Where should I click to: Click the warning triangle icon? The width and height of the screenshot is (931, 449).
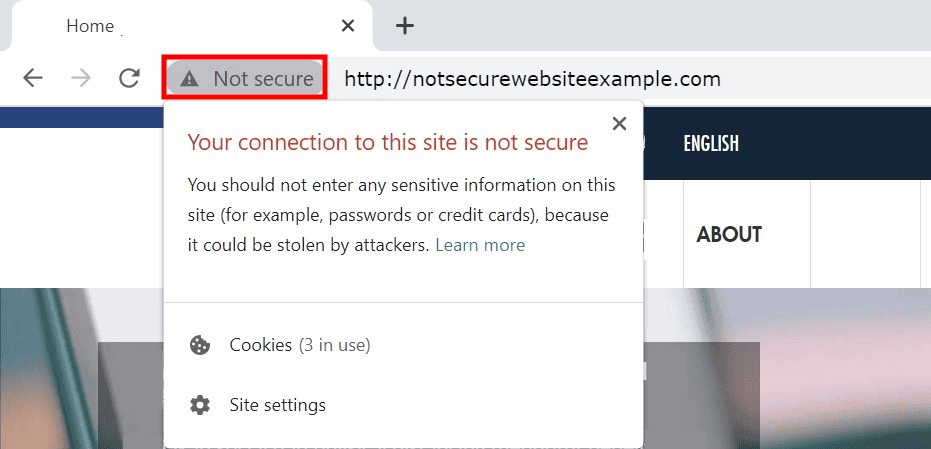click(x=190, y=78)
